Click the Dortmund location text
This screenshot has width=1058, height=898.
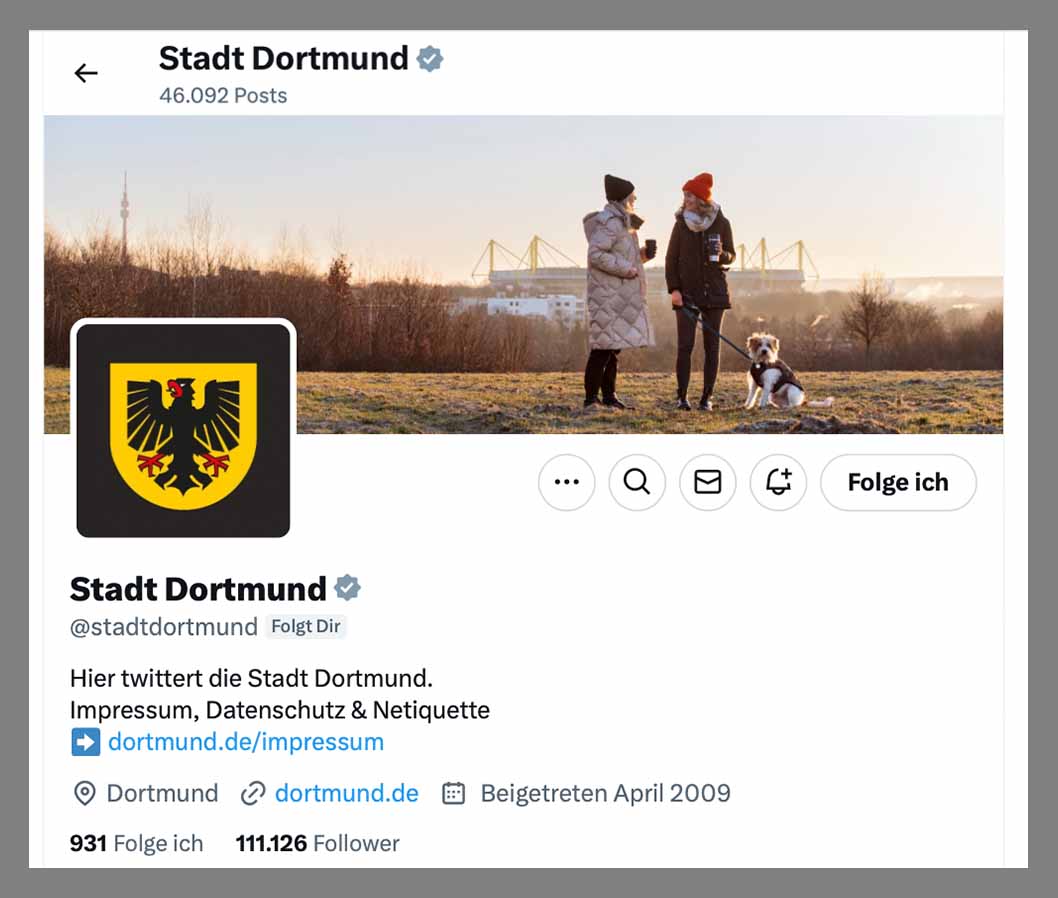point(163,793)
